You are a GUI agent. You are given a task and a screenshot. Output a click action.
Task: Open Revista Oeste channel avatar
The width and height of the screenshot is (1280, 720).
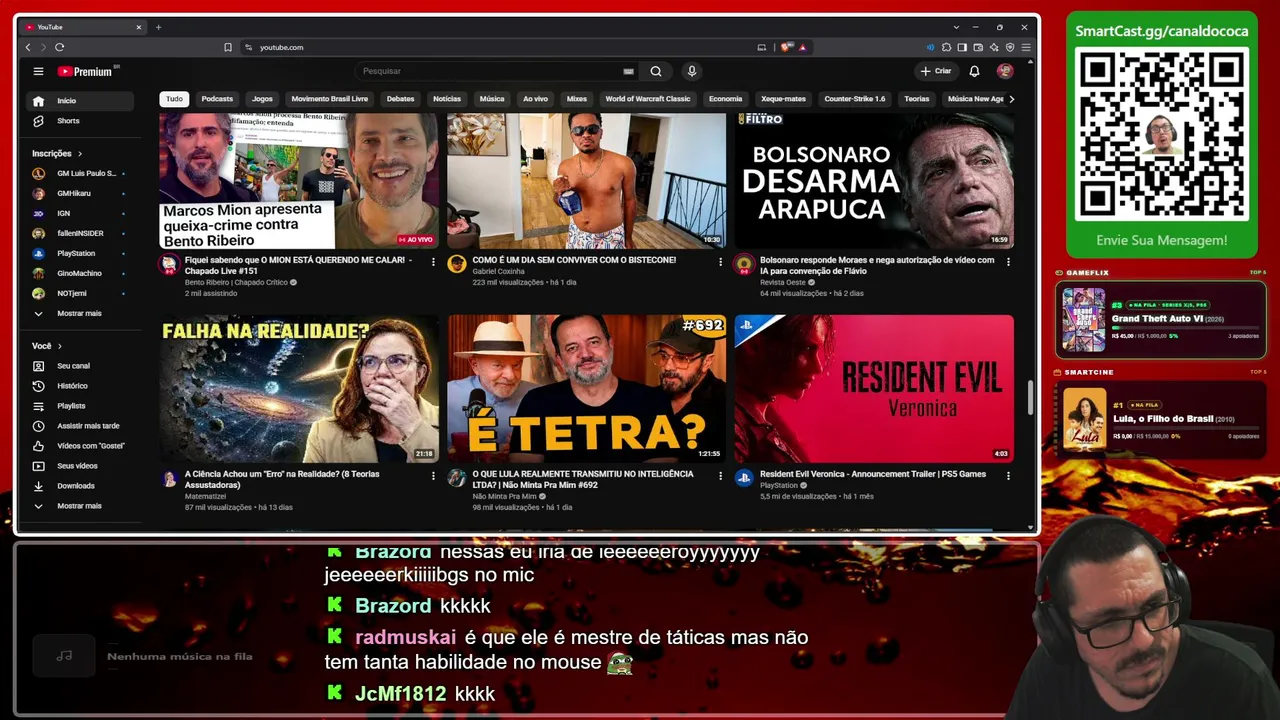point(744,264)
